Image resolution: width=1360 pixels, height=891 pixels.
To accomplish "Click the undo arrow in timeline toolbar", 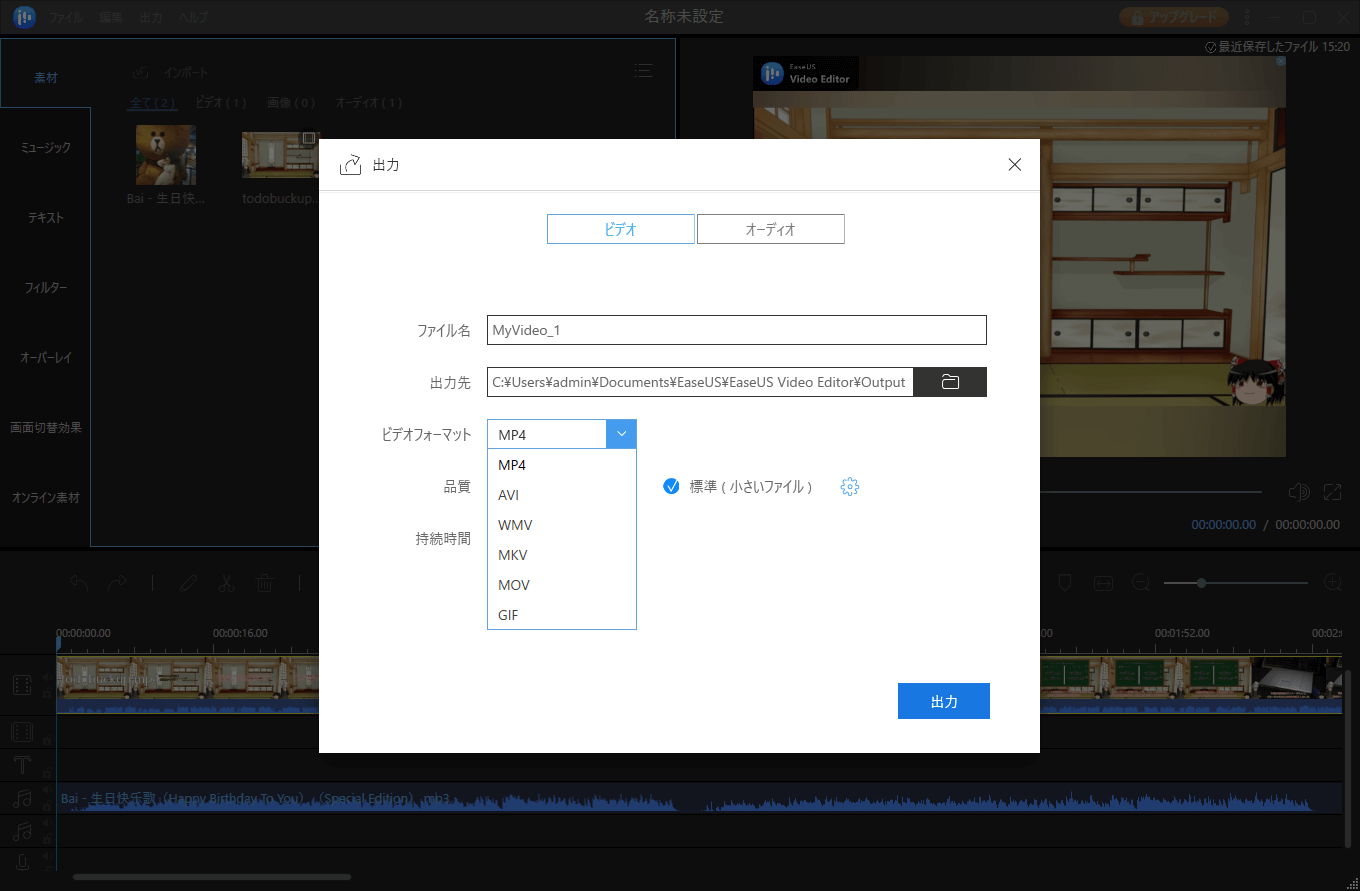I will coord(79,583).
